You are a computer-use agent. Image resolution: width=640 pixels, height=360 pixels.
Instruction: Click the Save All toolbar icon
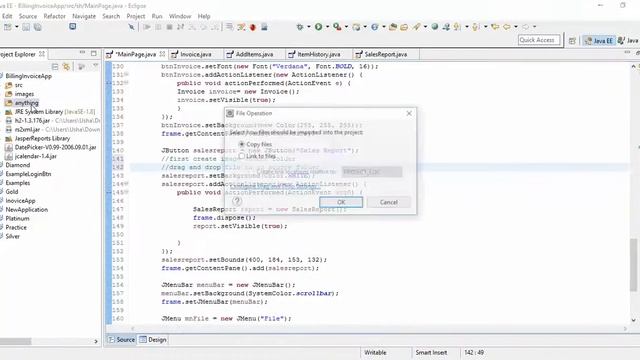click(38, 27)
